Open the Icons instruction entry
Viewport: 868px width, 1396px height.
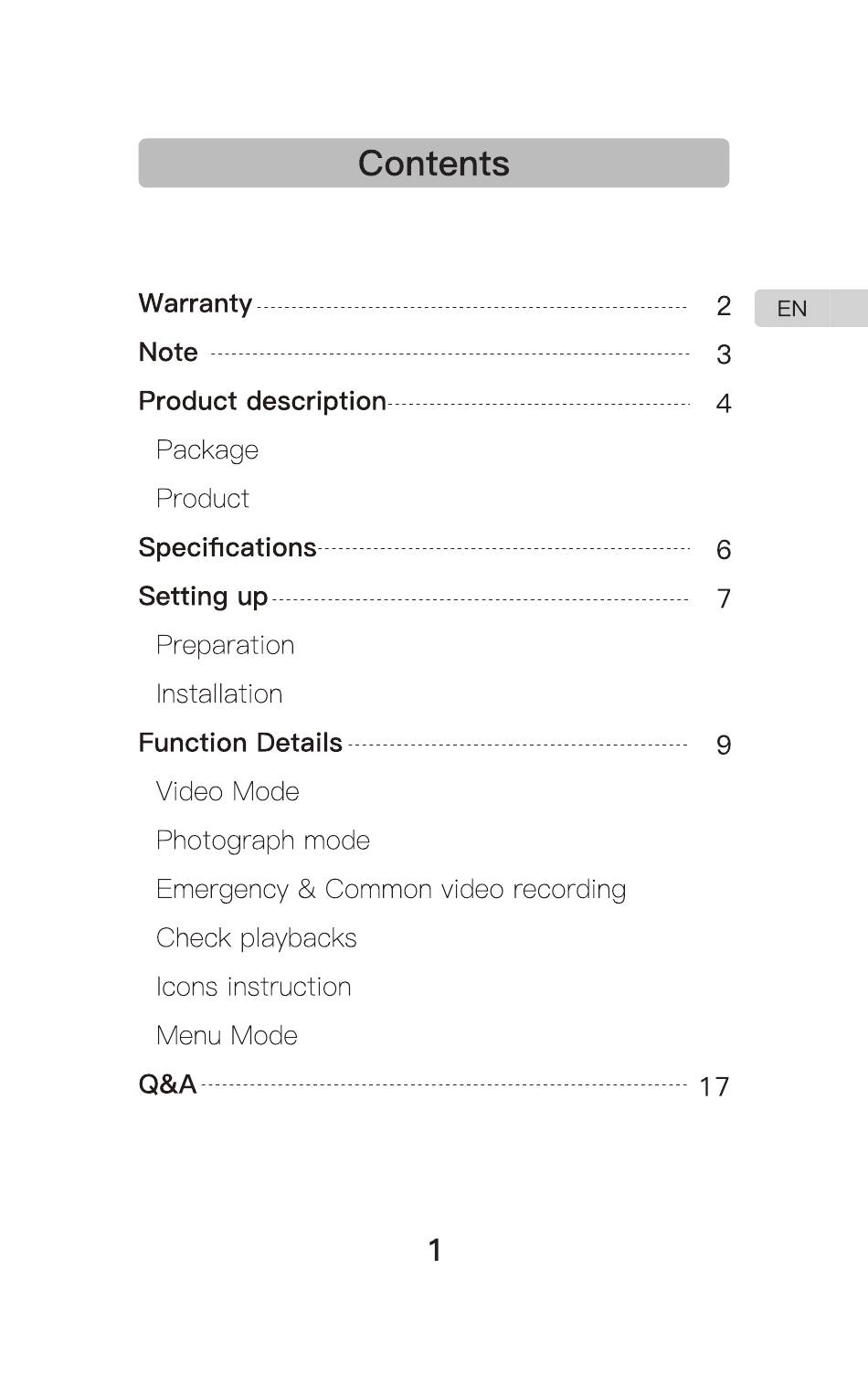pos(254,987)
